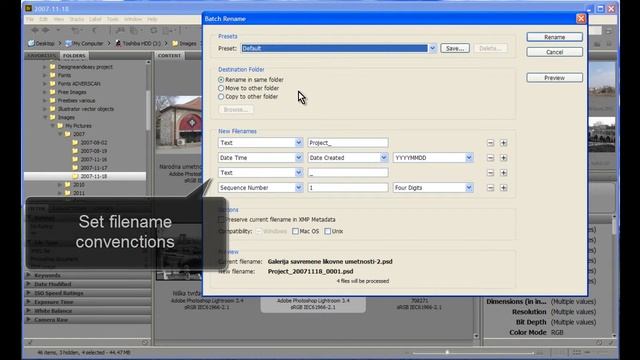Enable Unix compatibility checkbox
Screen dimensions: 640x360
[327, 231]
